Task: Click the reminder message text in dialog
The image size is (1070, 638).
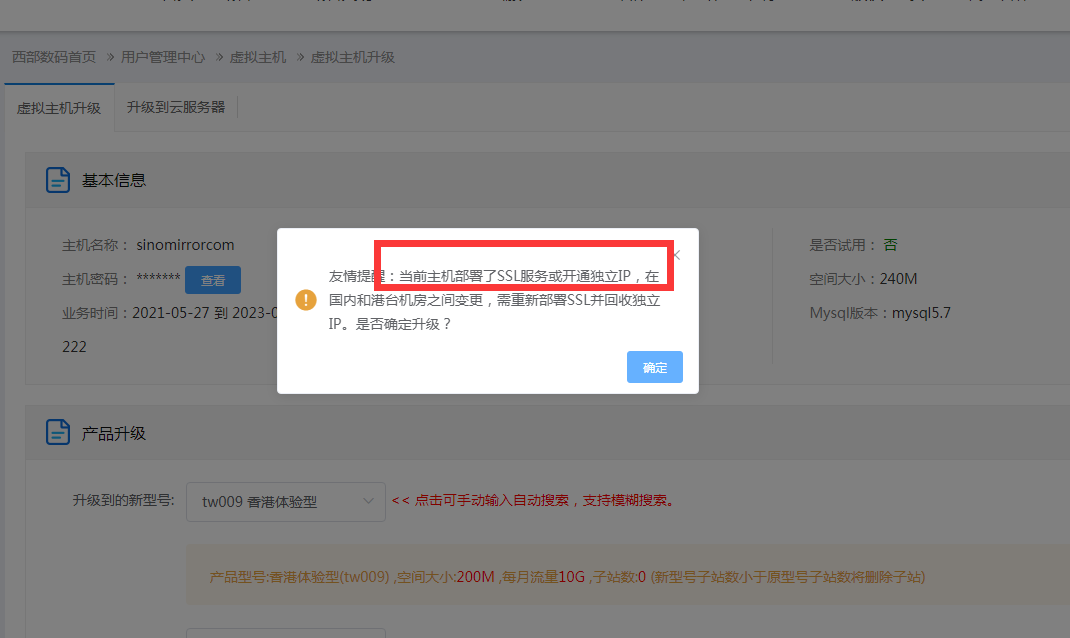Action: point(494,300)
